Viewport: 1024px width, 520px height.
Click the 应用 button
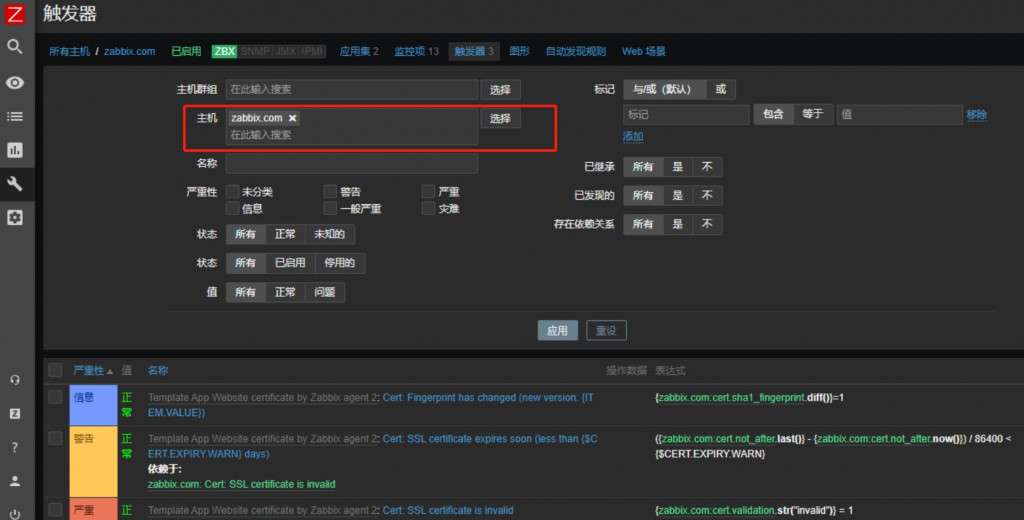557,331
